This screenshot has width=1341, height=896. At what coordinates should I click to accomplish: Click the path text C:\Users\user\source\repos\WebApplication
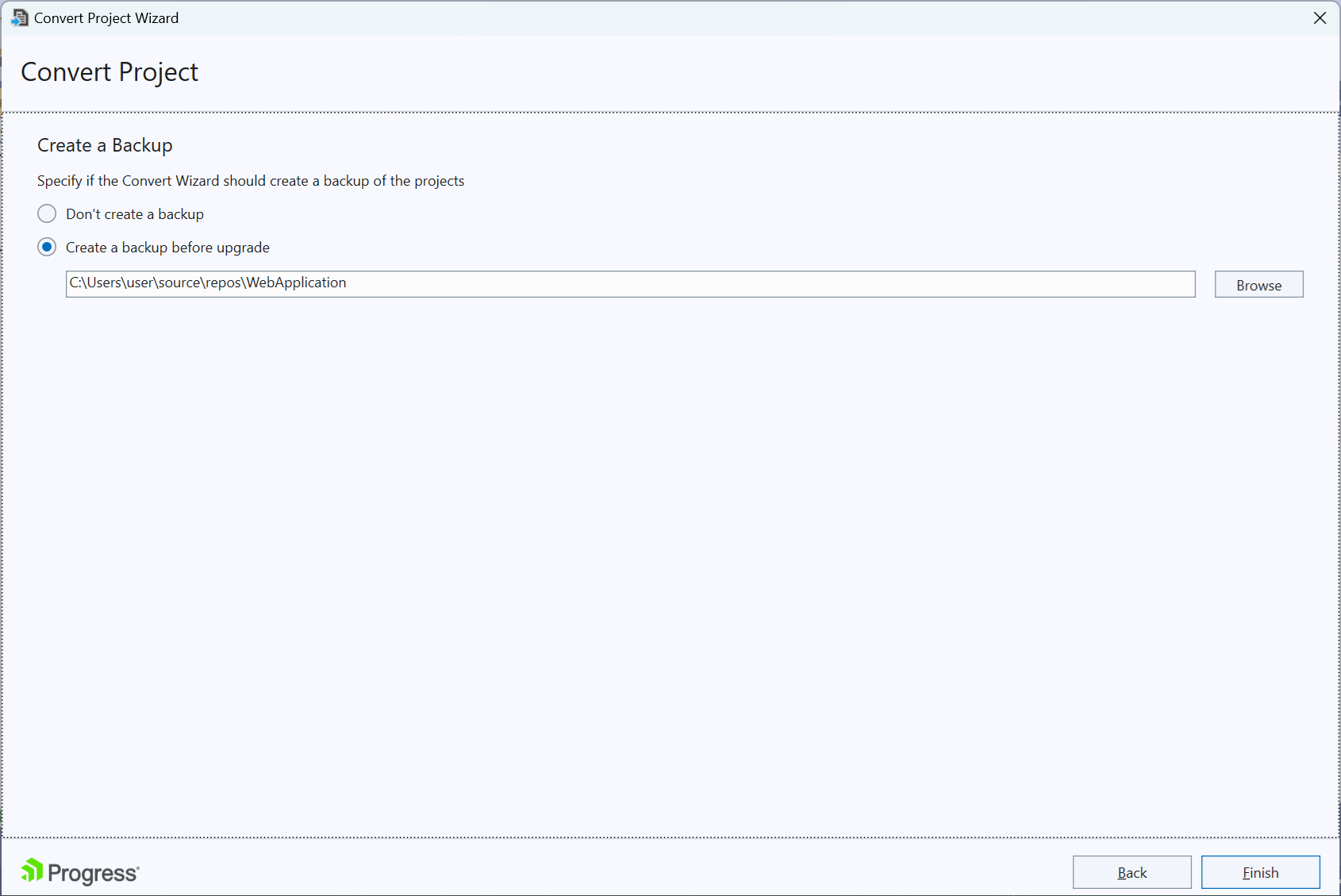[206, 283]
